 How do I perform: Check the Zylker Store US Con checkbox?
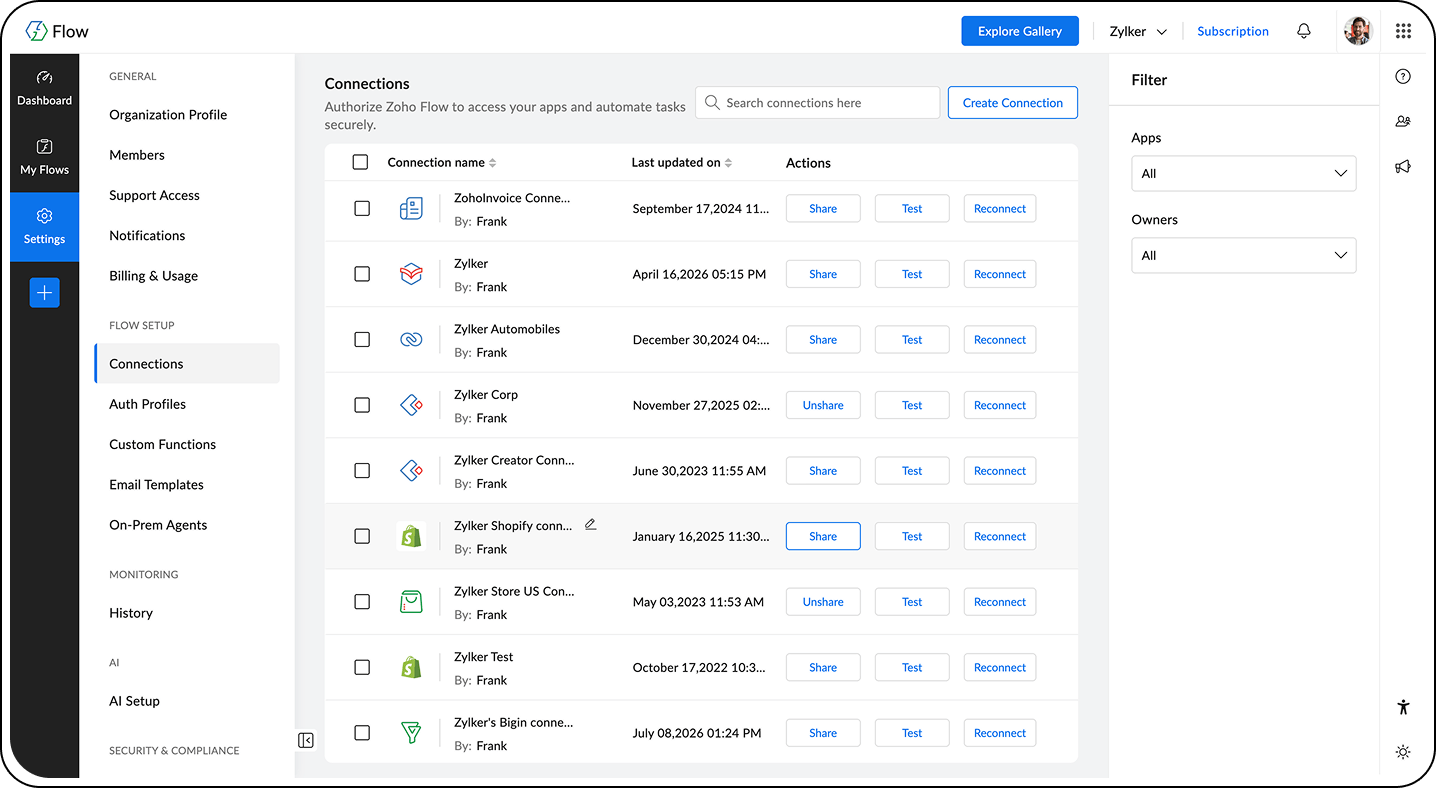click(362, 602)
